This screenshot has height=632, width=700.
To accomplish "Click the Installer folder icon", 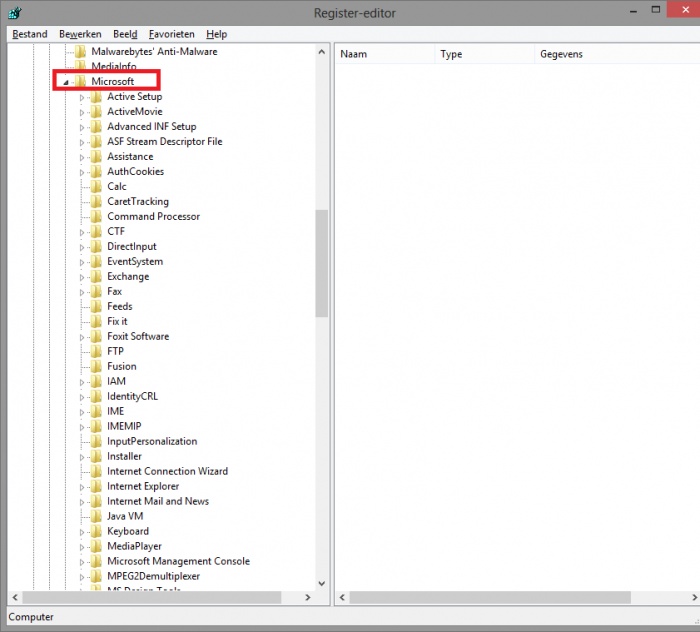I will [96, 456].
